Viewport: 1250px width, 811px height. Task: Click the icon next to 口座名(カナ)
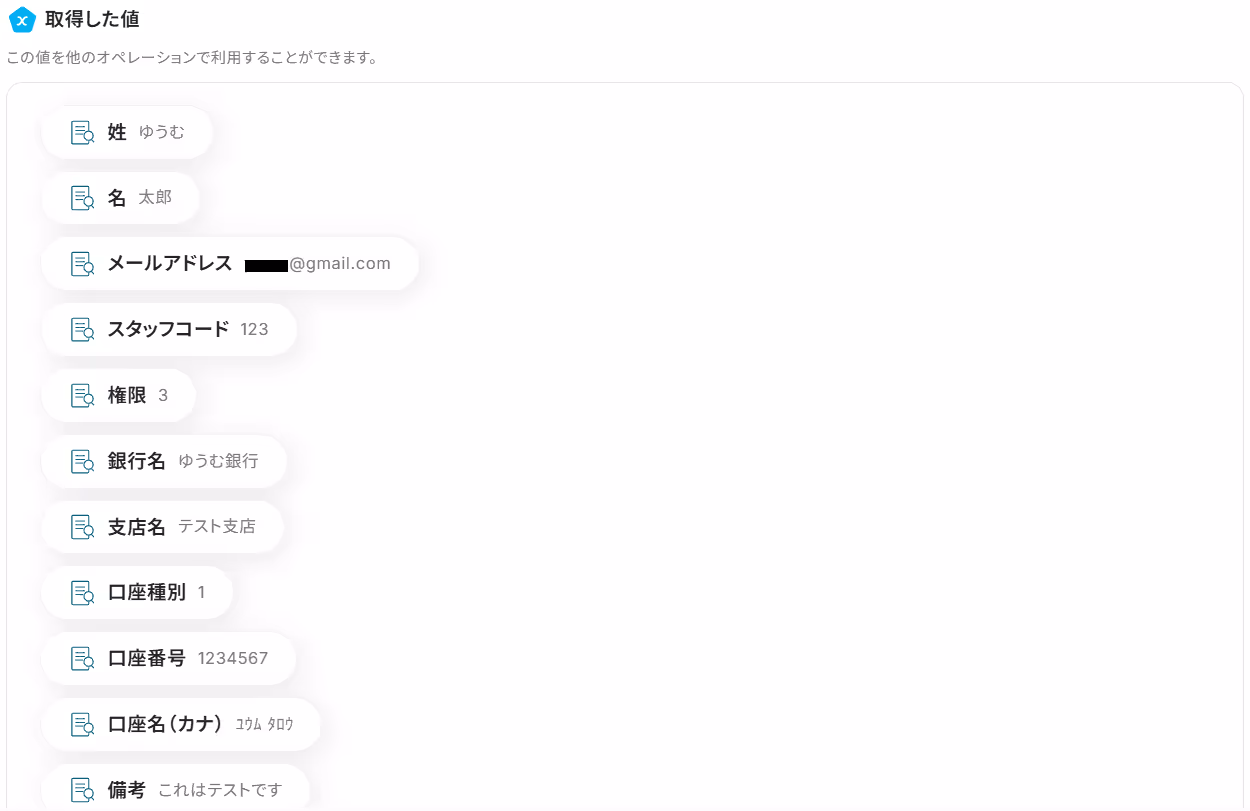click(x=83, y=725)
